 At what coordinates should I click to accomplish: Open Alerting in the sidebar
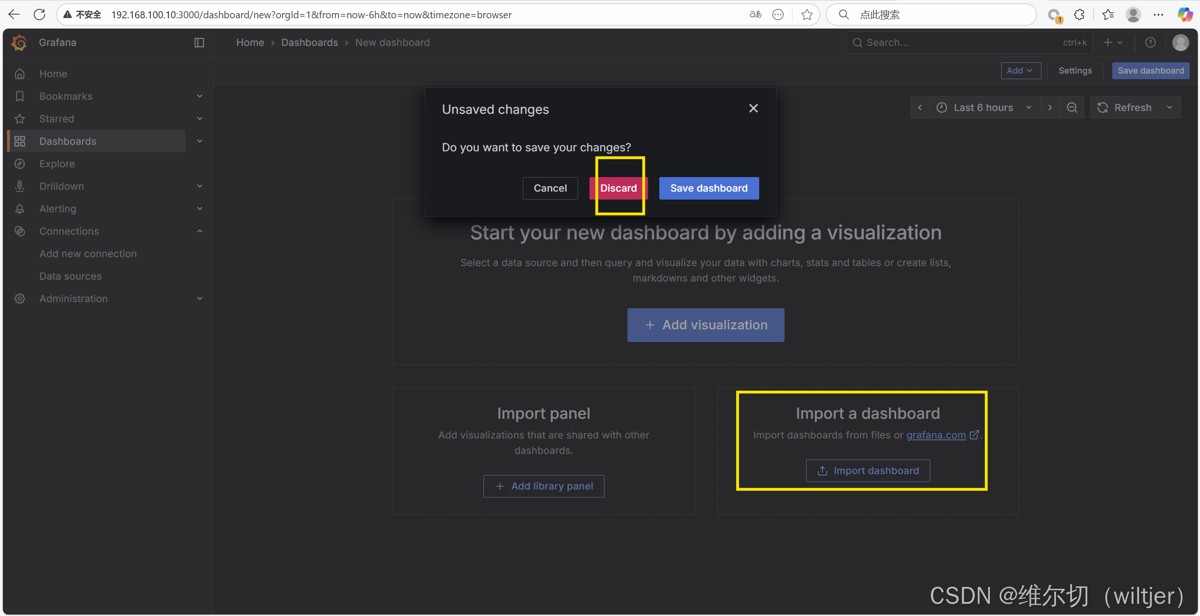(57, 209)
